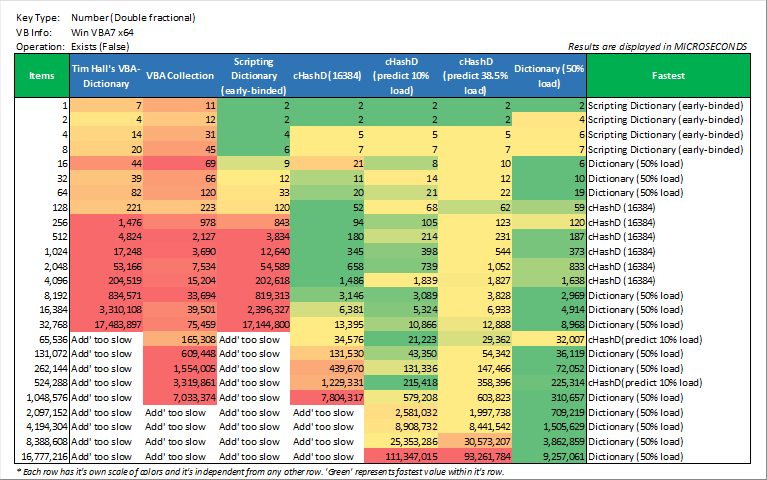Select the 'Win VBA7 x64' info cell

pos(104,32)
